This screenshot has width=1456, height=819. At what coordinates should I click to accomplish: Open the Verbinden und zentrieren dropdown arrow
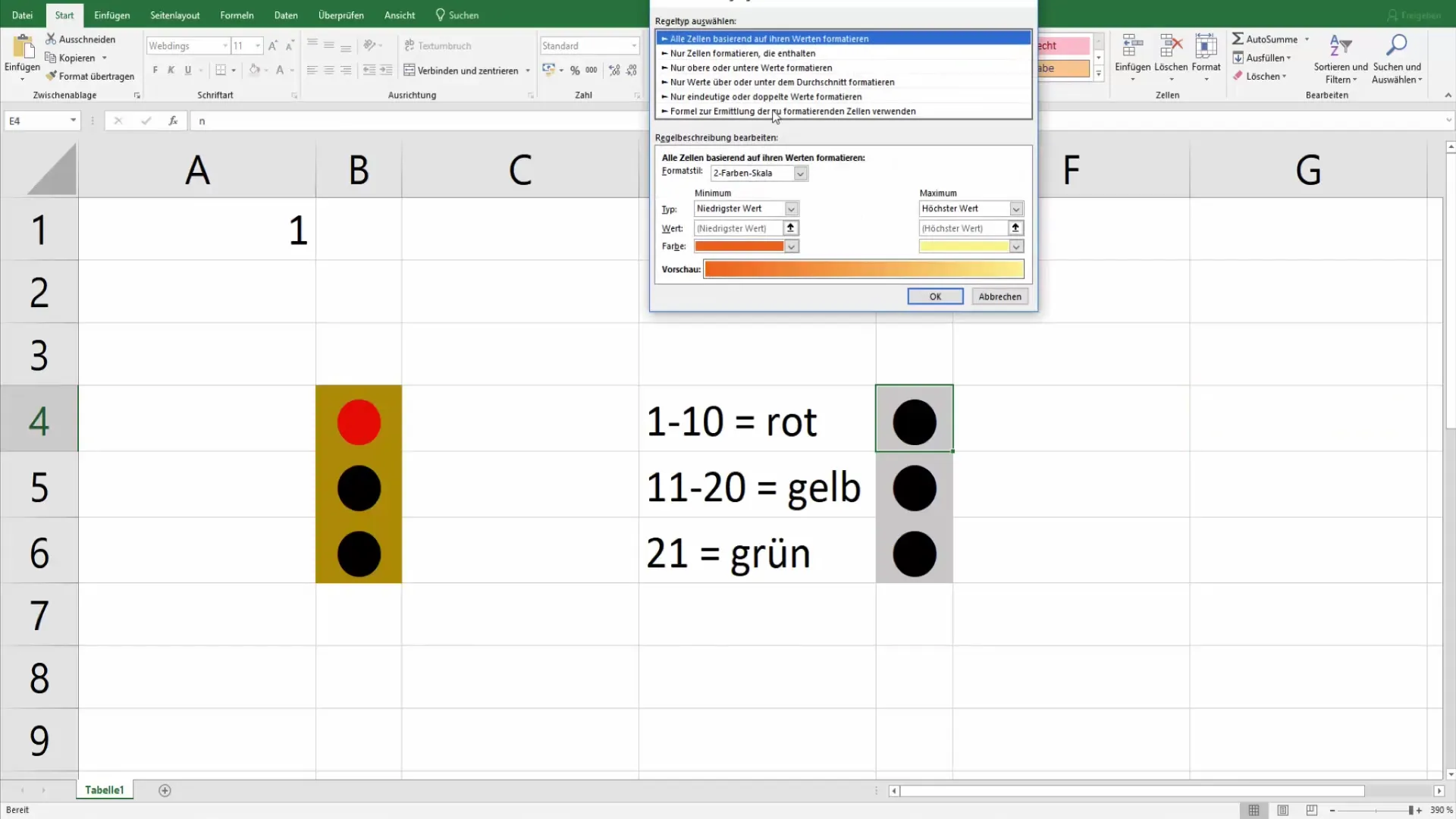pos(528,71)
